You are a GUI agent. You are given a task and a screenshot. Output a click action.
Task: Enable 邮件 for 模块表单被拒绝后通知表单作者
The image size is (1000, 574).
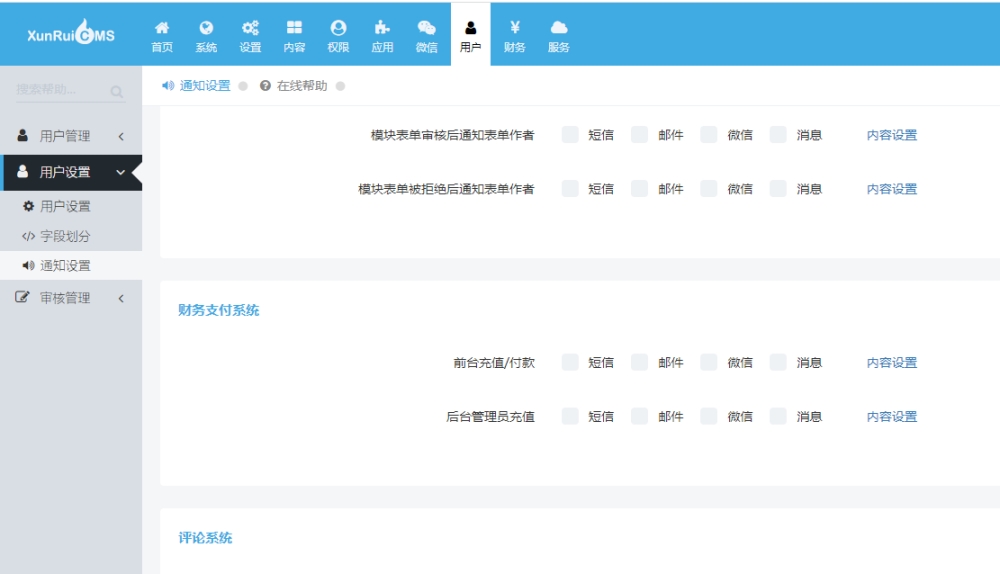[x=640, y=189]
